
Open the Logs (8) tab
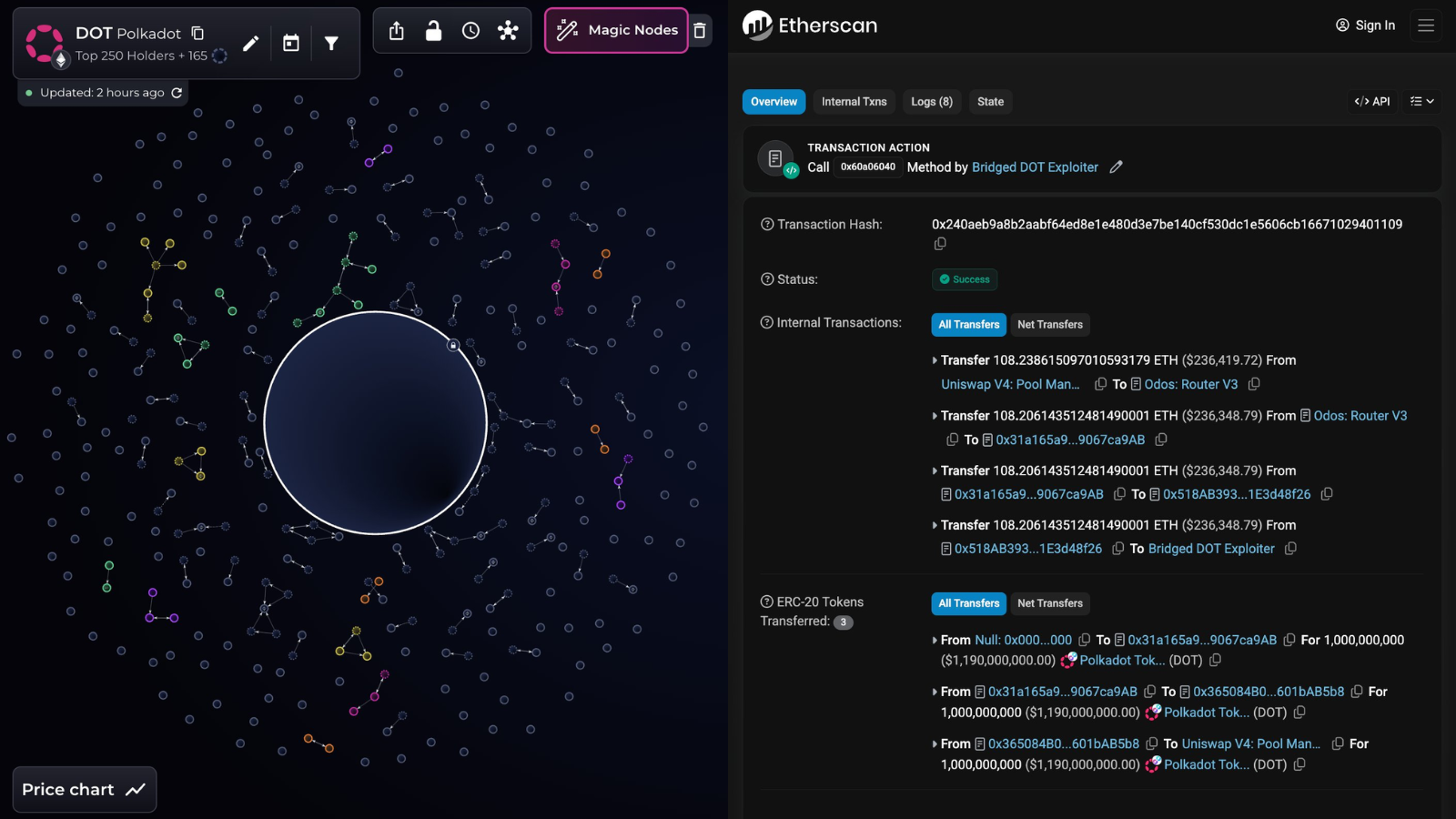click(932, 102)
